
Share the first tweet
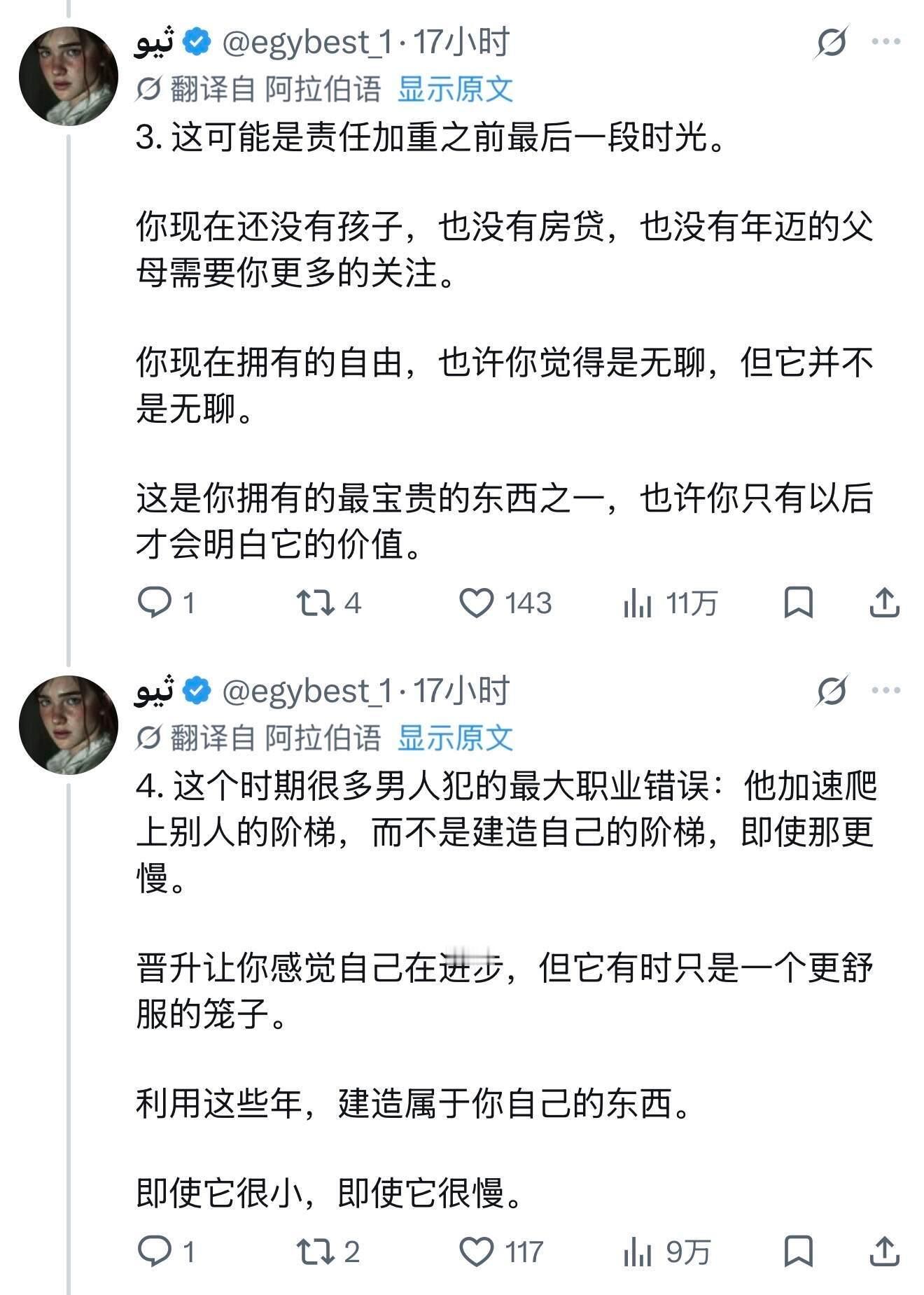884,603
